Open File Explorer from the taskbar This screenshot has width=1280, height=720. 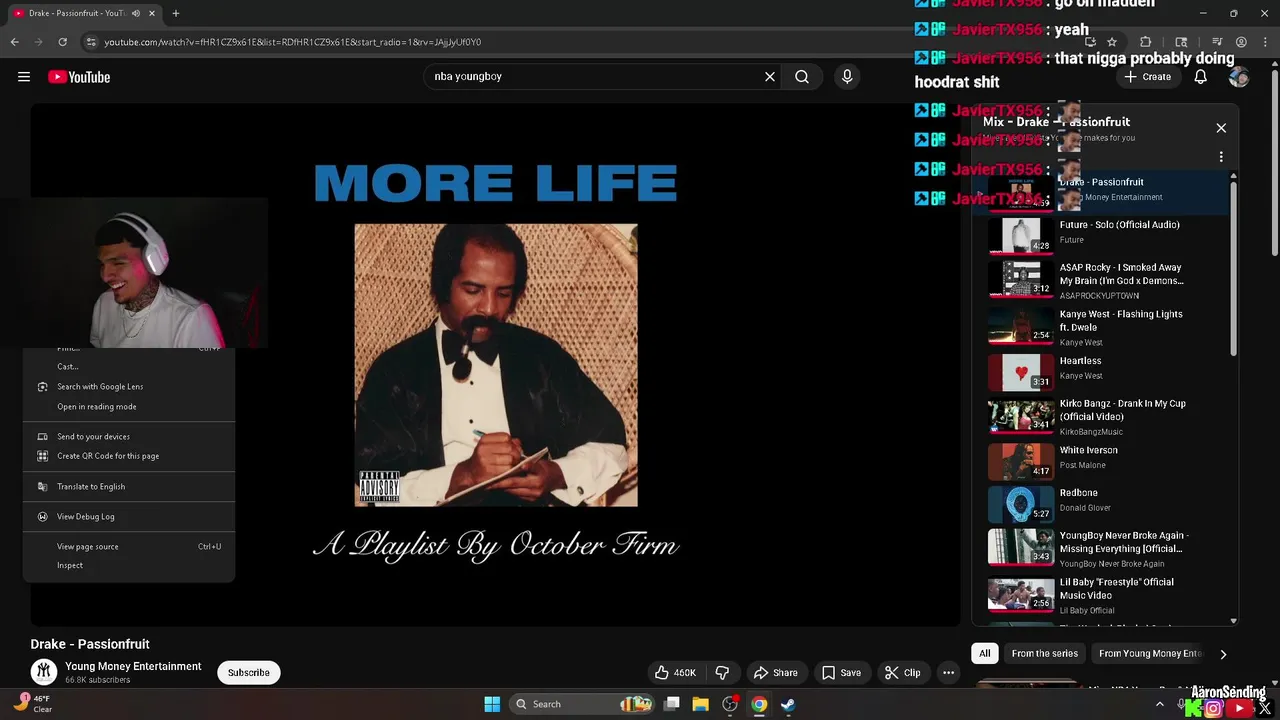(x=701, y=704)
